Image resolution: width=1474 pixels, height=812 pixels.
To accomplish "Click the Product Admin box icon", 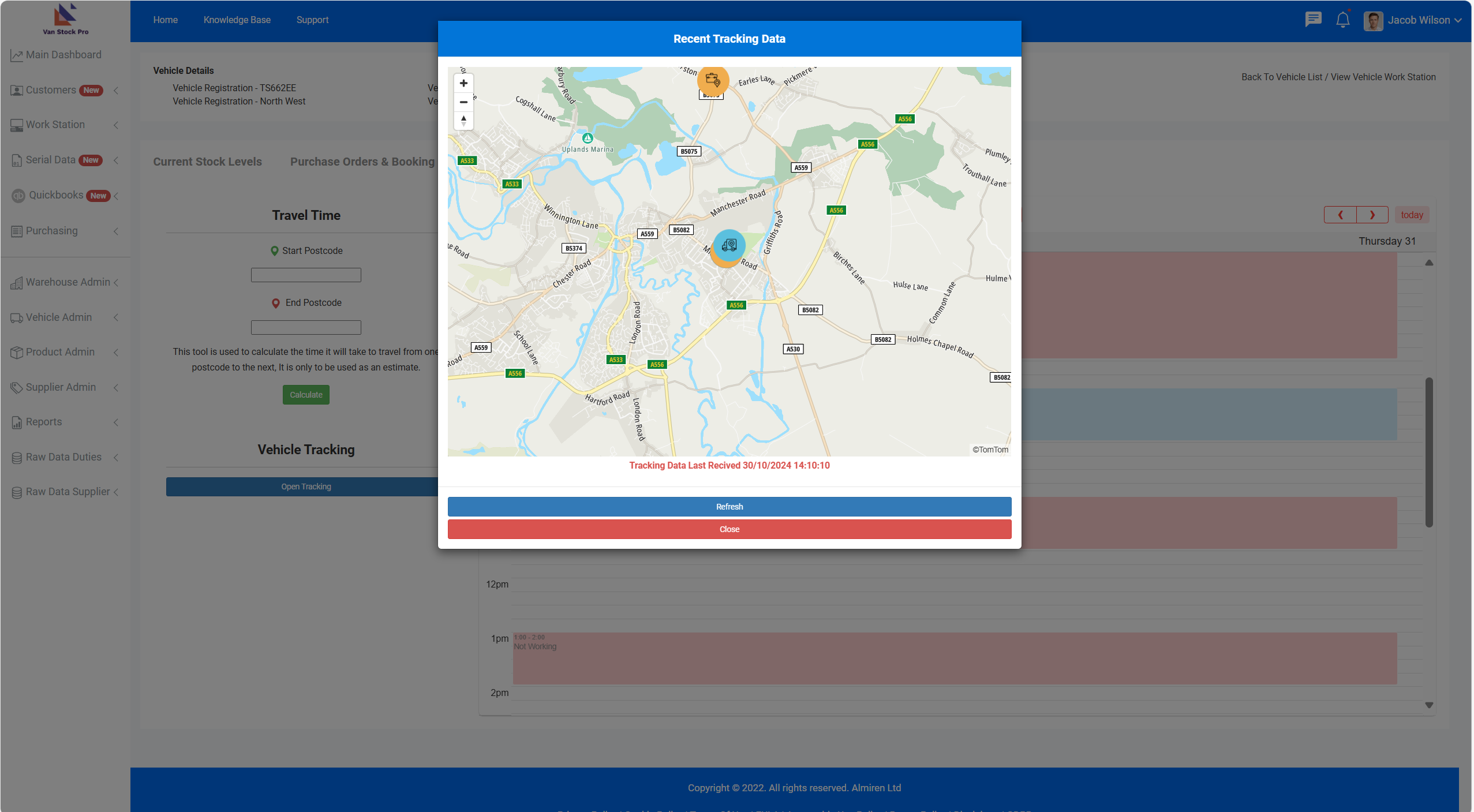I will (x=17, y=353).
